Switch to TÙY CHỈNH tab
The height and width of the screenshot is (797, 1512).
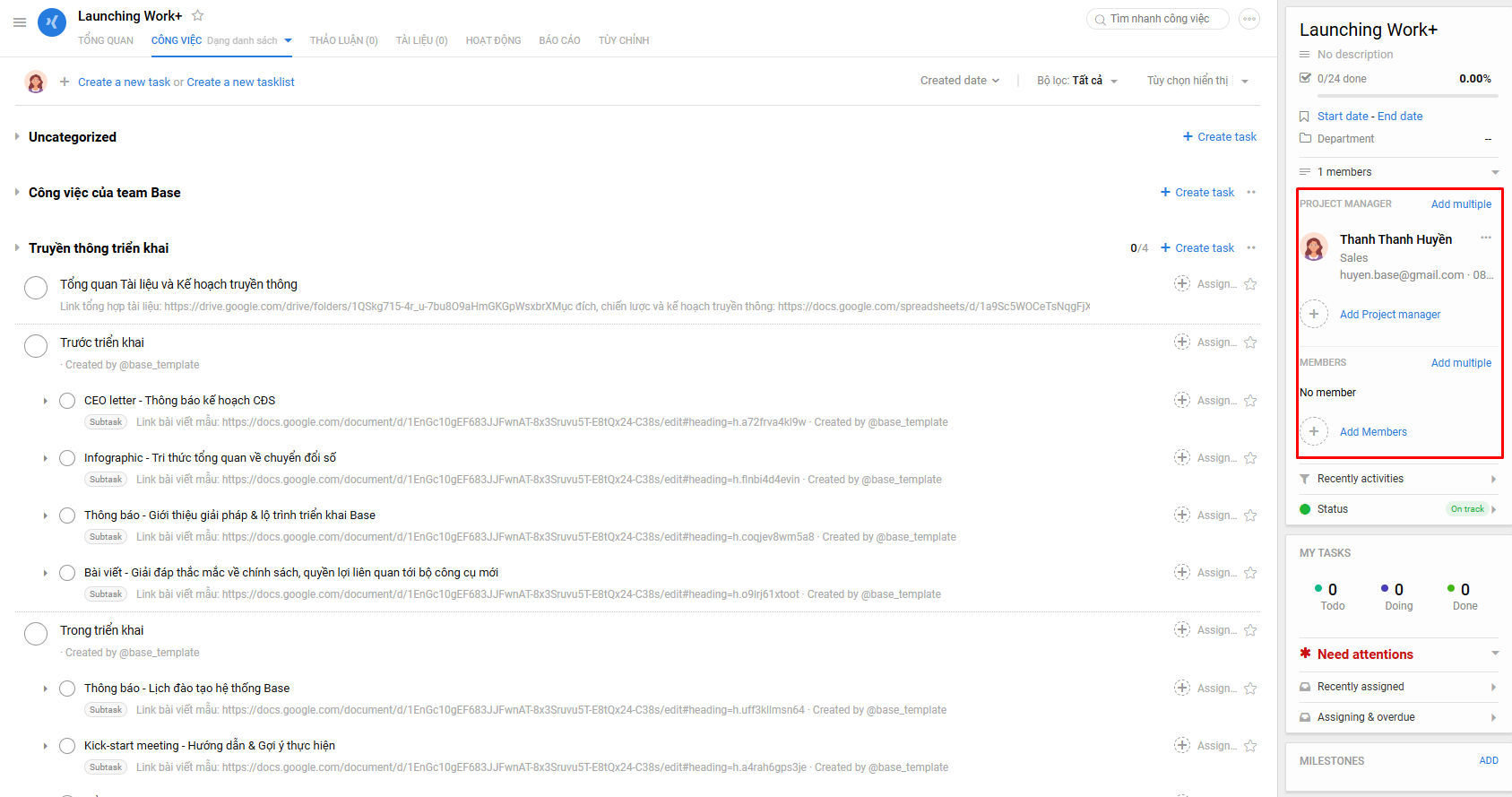624,40
